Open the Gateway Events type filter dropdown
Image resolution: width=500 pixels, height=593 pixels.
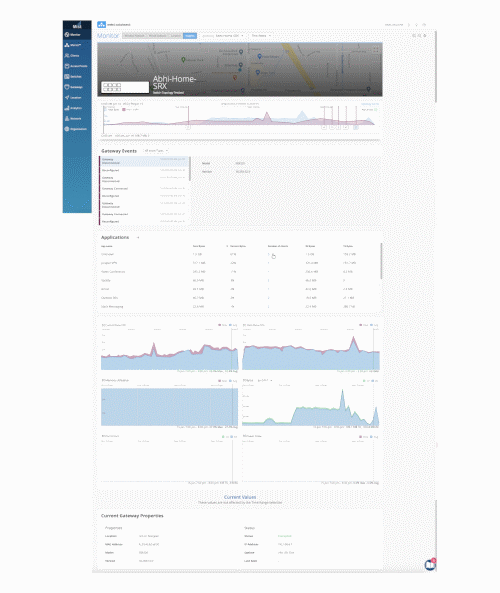click(x=155, y=151)
